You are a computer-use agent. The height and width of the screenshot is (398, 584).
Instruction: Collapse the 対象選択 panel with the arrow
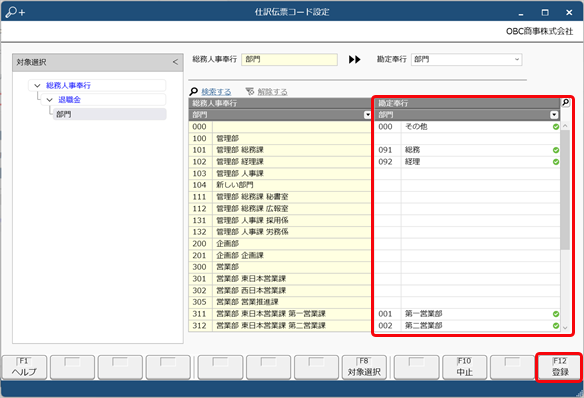tap(175, 62)
